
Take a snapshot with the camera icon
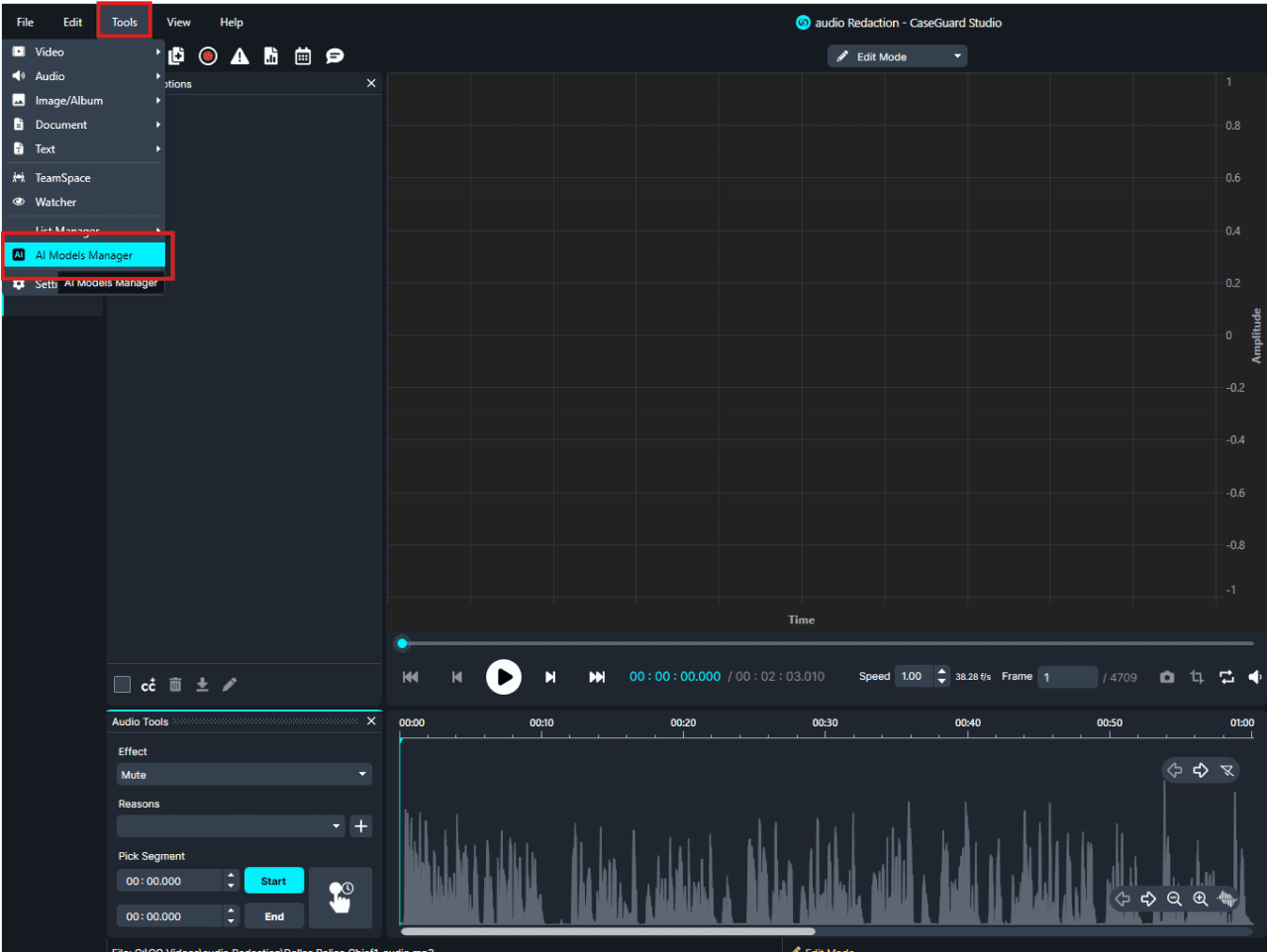tap(1167, 677)
